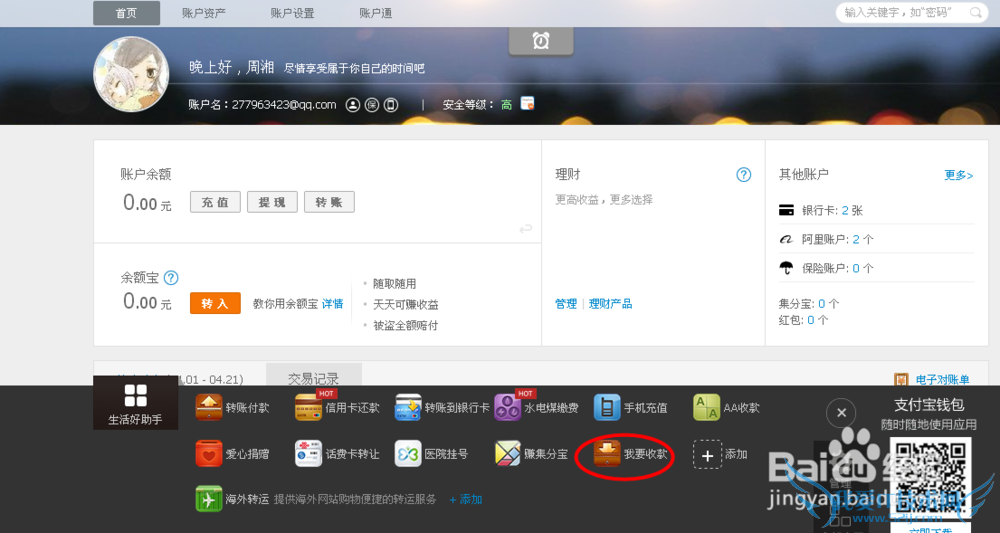
Task: Click account name 277963423@qq.com
Action: [284, 105]
